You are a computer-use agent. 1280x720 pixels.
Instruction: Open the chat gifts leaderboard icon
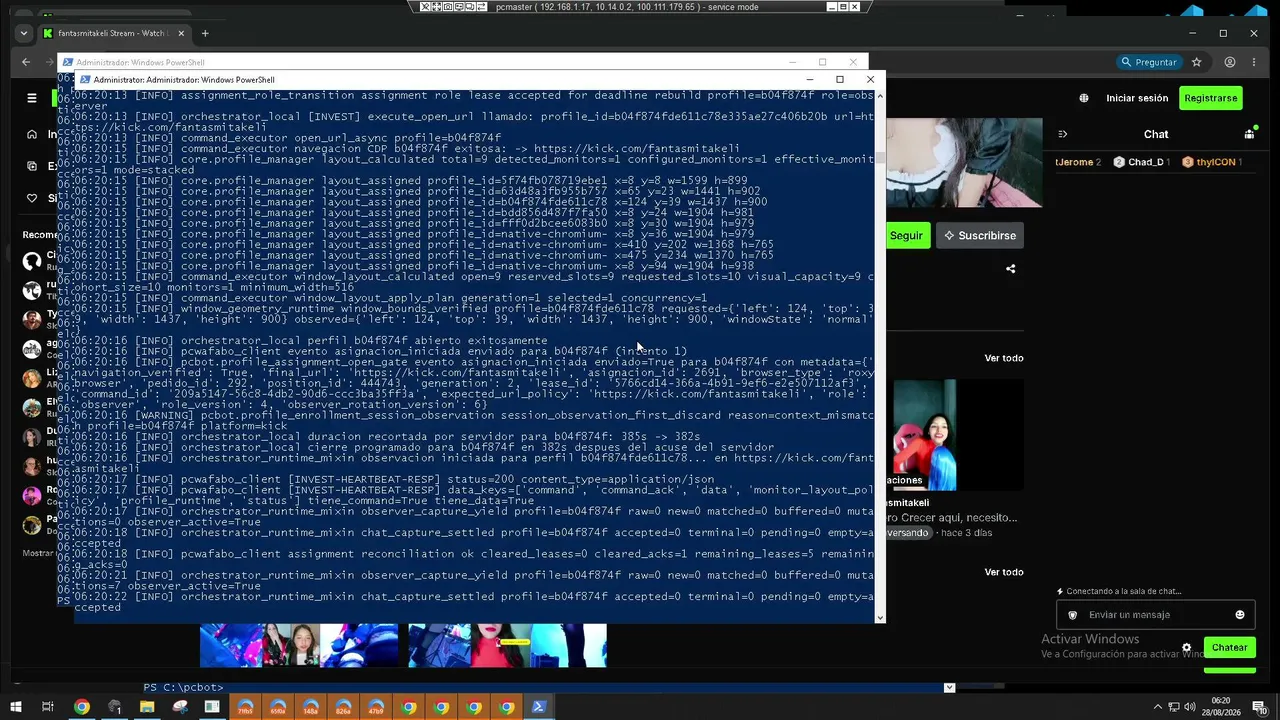point(1249,134)
